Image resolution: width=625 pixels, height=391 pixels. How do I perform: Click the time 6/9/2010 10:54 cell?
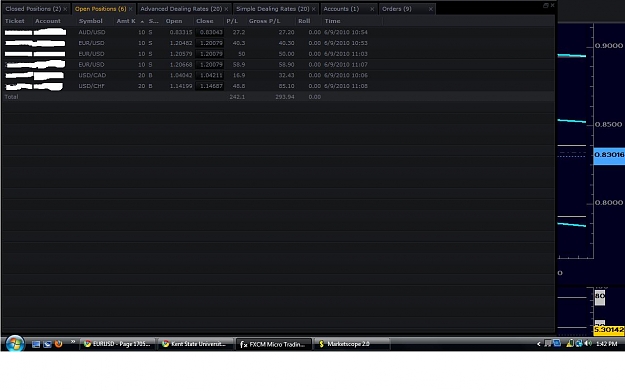coord(346,32)
